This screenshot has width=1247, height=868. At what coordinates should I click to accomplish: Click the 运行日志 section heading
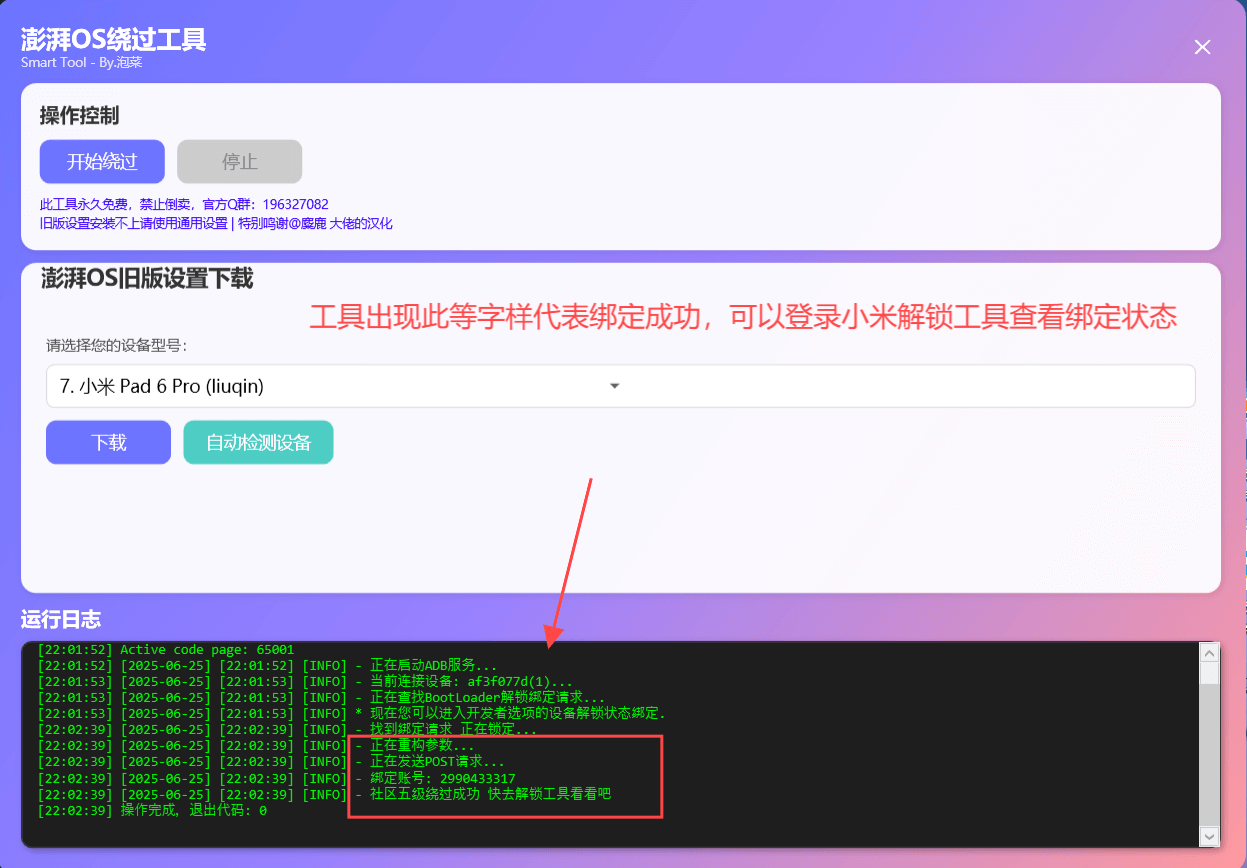click(61, 620)
